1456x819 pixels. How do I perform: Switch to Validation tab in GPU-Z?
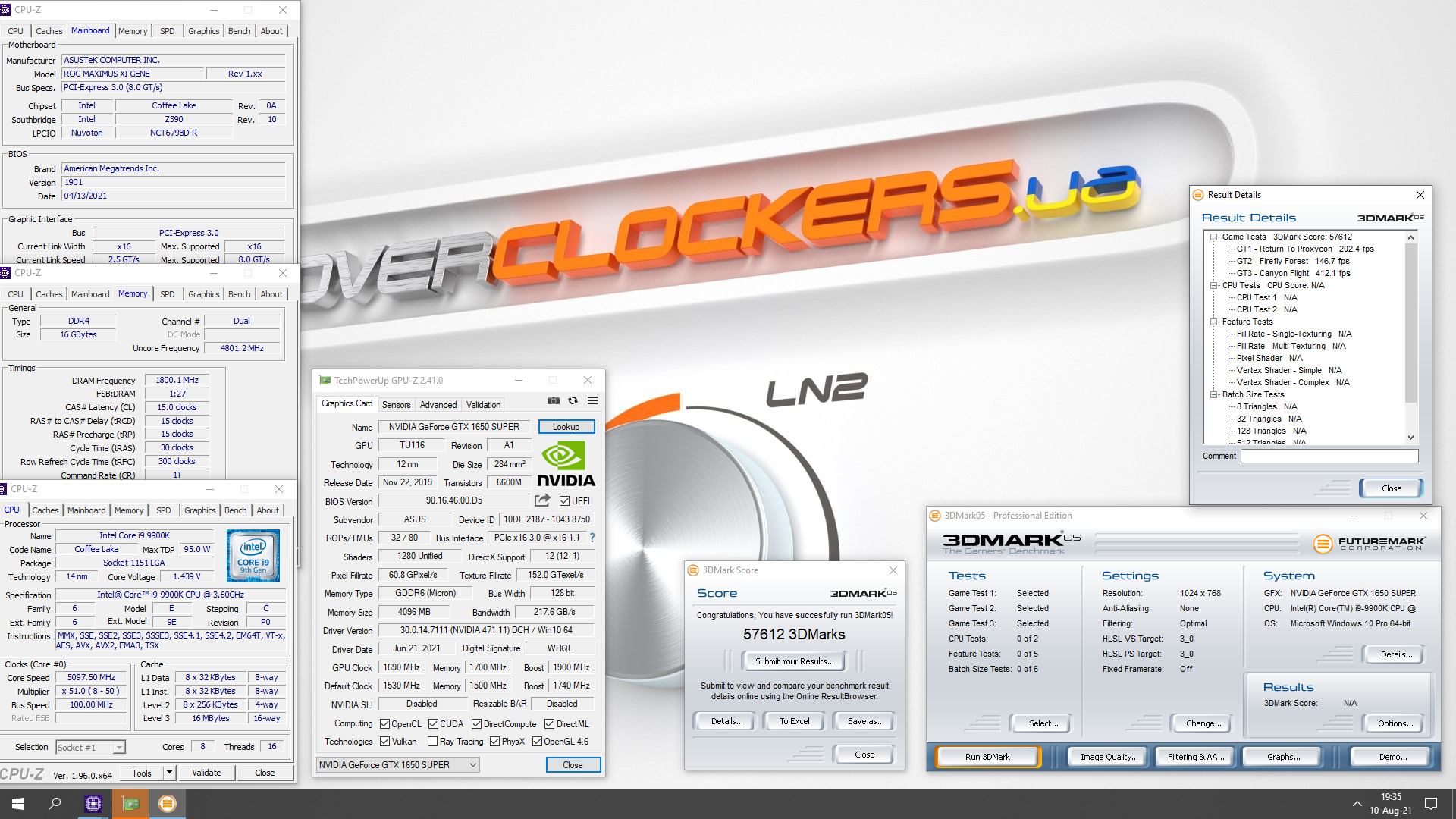click(483, 405)
